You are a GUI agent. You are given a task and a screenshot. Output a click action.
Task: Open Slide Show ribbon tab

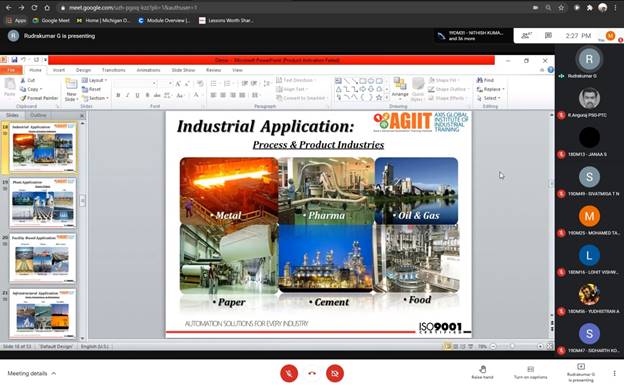(x=183, y=70)
